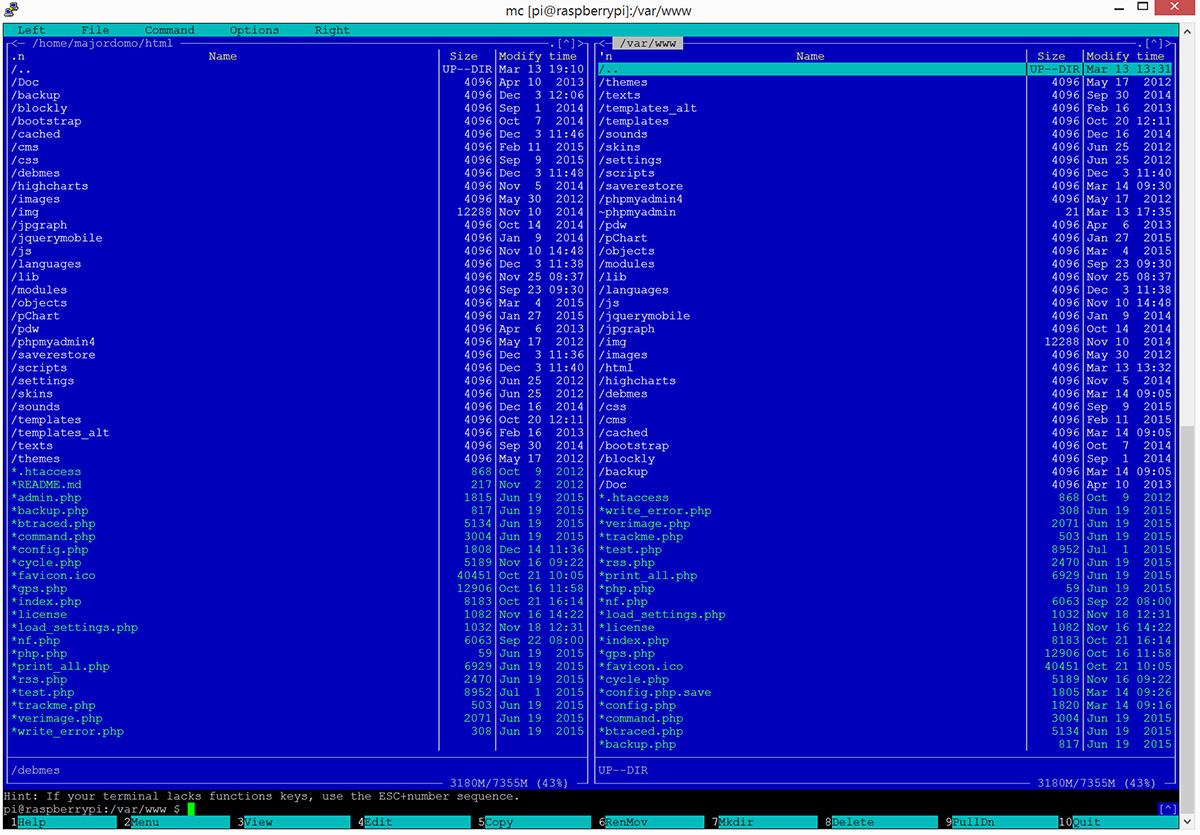This screenshot has height=835, width=1200.
Task: Sort left panel by Size column header
Action: 464,57
